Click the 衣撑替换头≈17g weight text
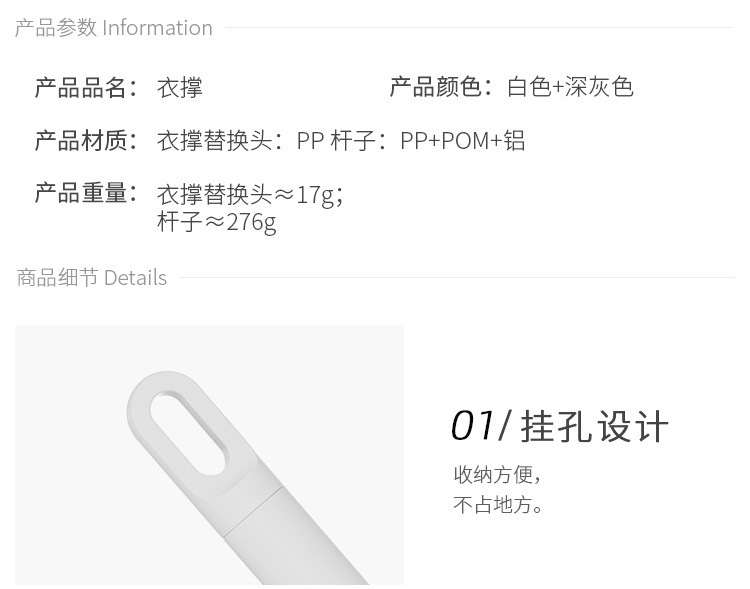 coord(250,194)
